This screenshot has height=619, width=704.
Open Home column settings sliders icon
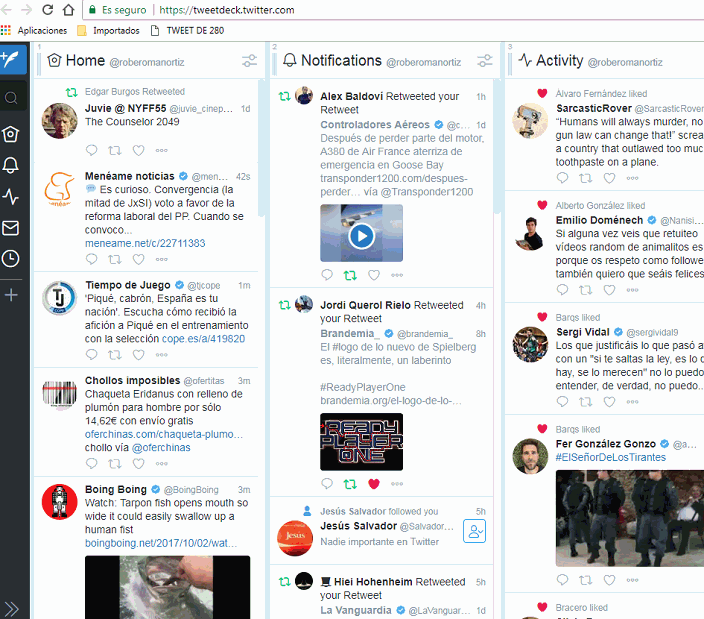(249, 61)
